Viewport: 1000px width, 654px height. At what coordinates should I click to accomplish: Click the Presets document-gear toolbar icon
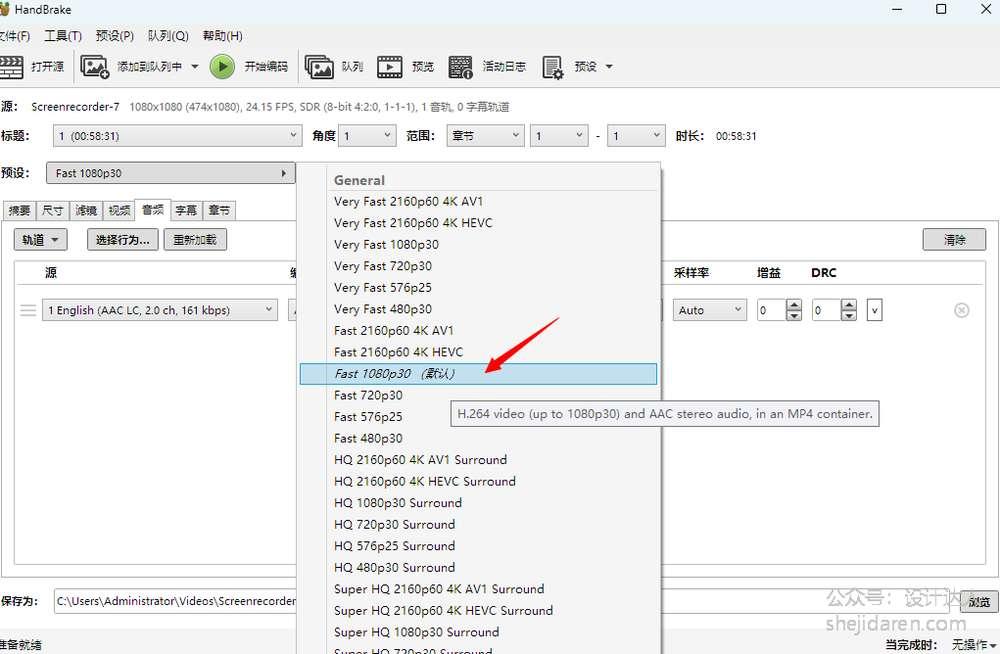552,66
